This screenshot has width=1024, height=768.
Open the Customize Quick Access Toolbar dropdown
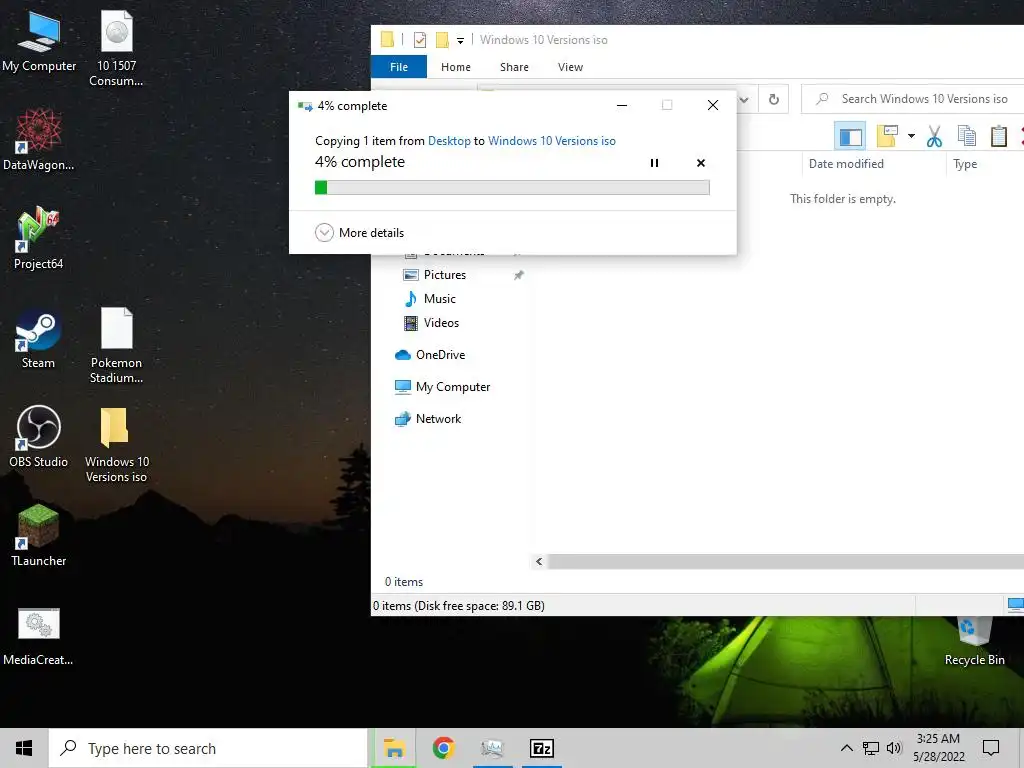460,40
